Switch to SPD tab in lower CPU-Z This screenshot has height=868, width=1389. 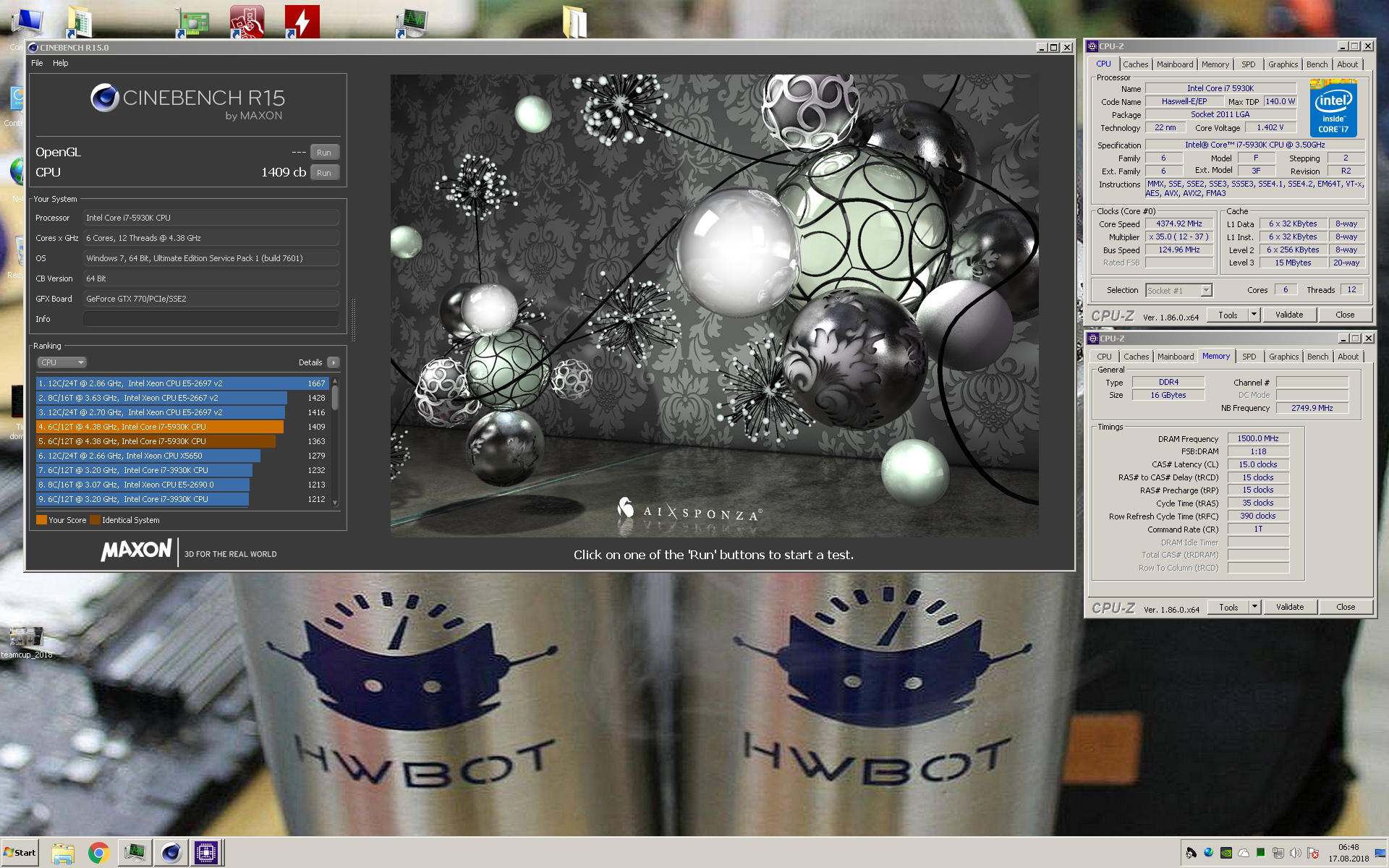coord(1249,357)
